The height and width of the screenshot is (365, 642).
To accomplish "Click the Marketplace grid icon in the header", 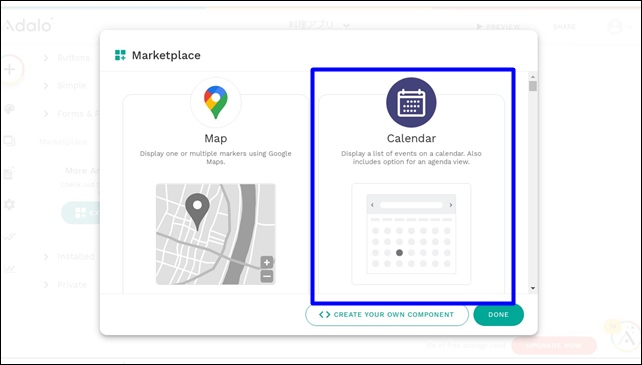I will (x=120, y=55).
